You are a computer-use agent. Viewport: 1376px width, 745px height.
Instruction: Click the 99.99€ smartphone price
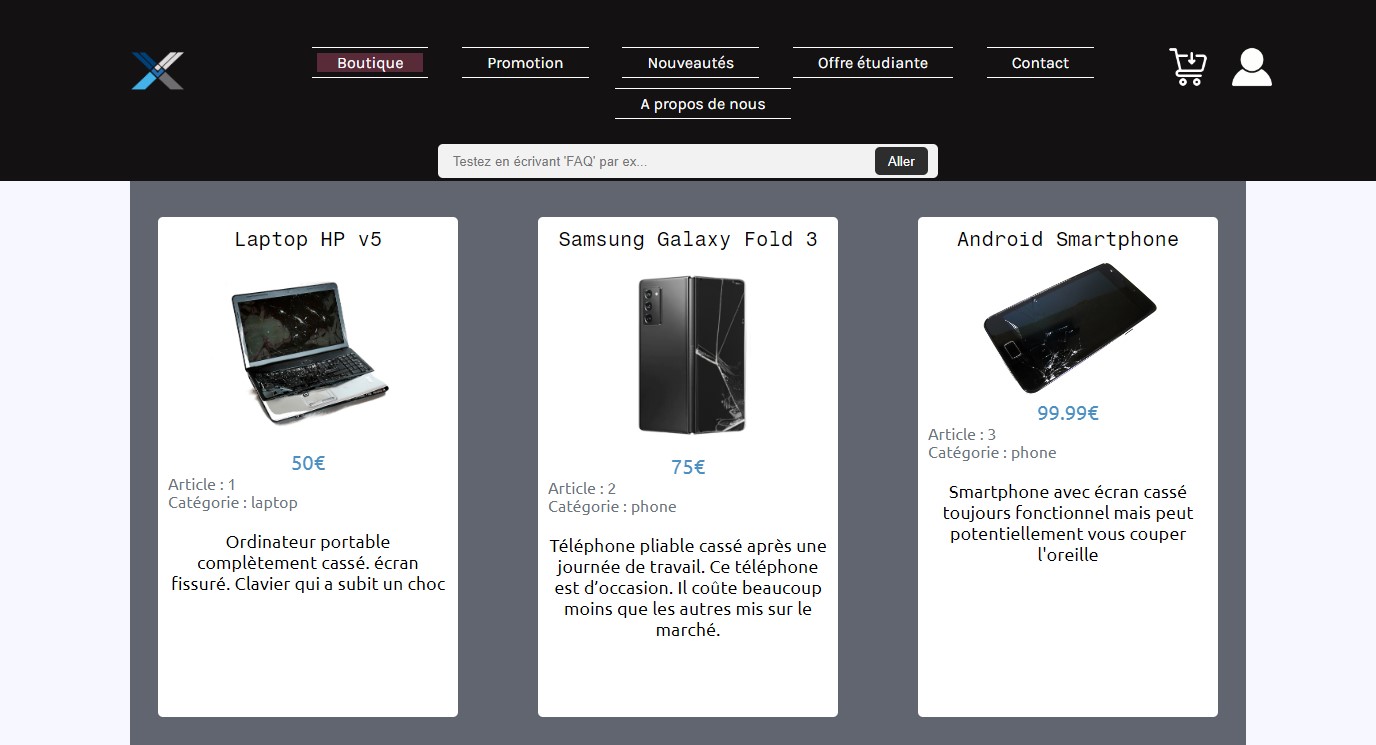tap(1068, 413)
